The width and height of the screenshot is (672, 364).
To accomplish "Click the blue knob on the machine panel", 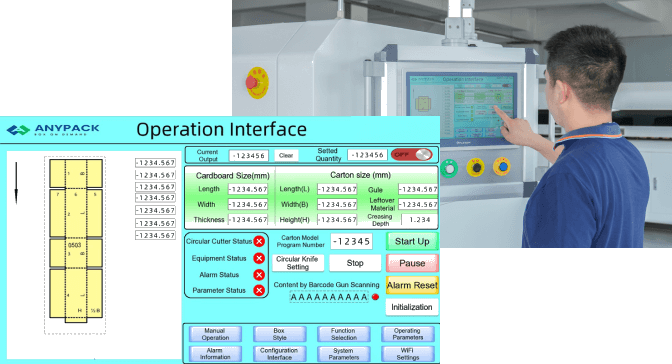I will [502, 166].
